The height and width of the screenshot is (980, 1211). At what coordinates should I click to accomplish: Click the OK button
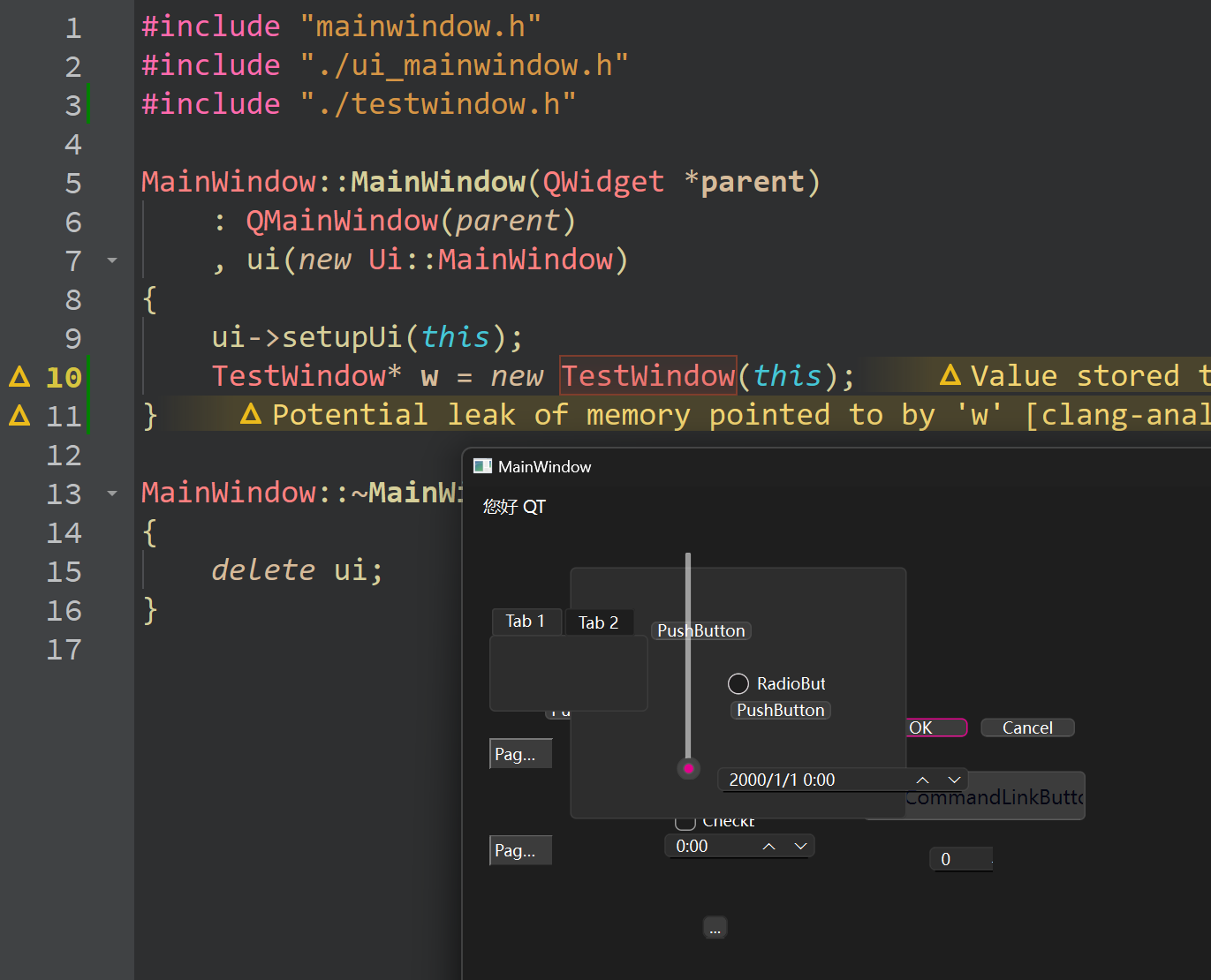[937, 727]
